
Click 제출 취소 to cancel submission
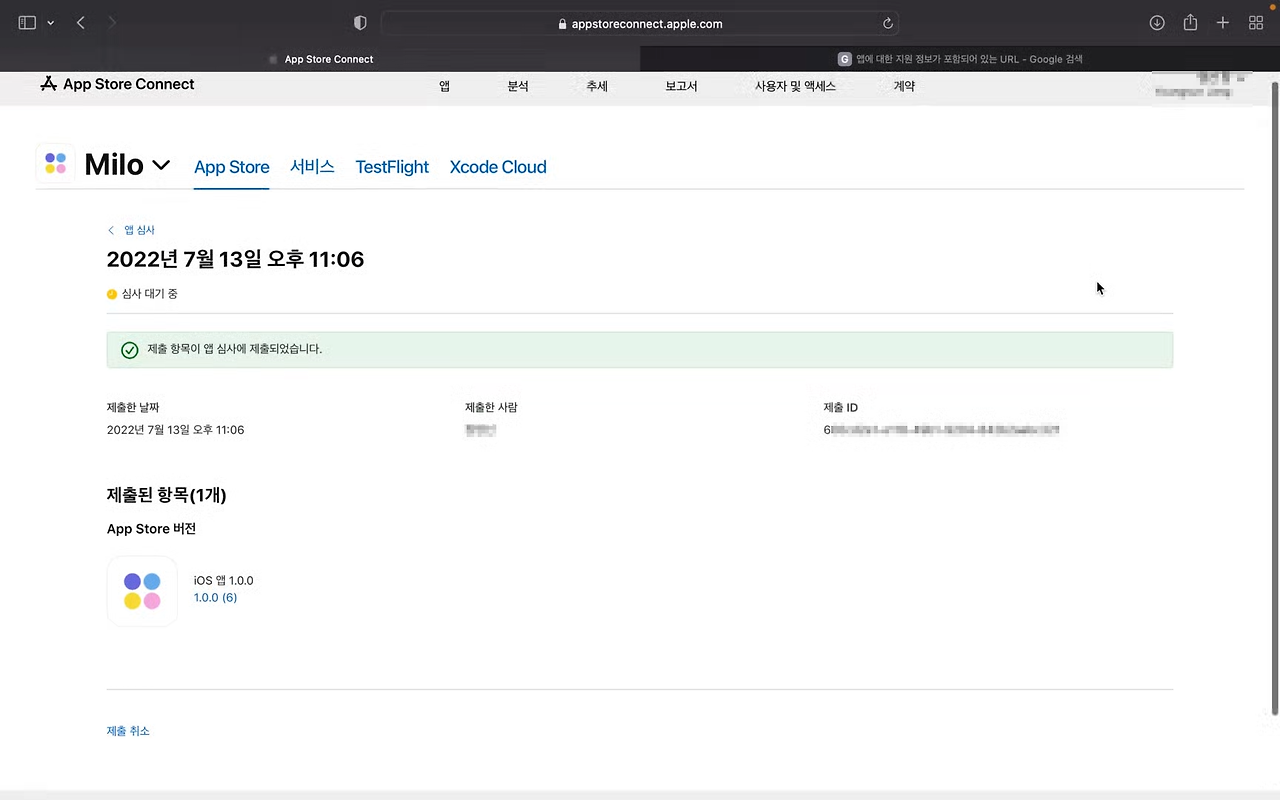pyautogui.click(x=128, y=731)
